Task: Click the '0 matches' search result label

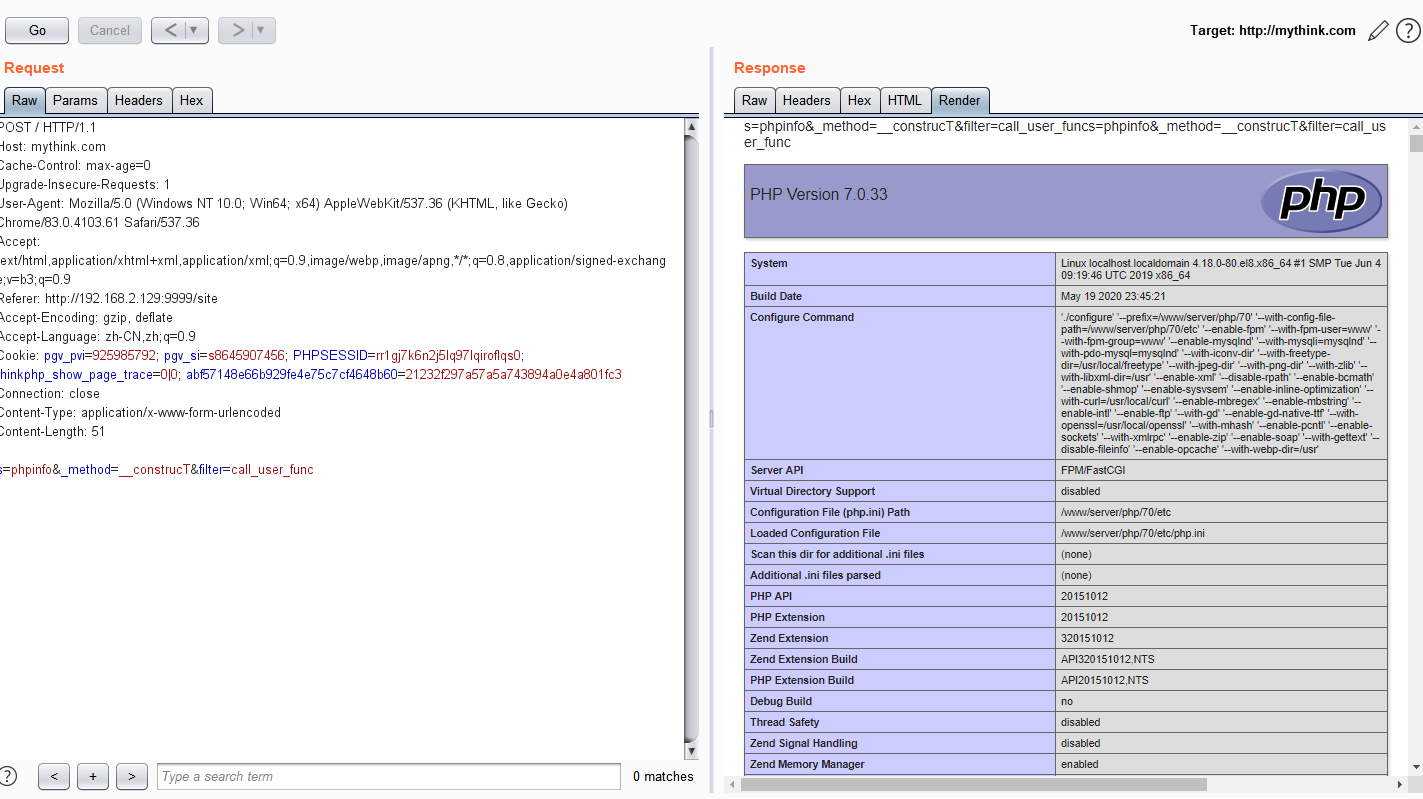Action: click(663, 776)
